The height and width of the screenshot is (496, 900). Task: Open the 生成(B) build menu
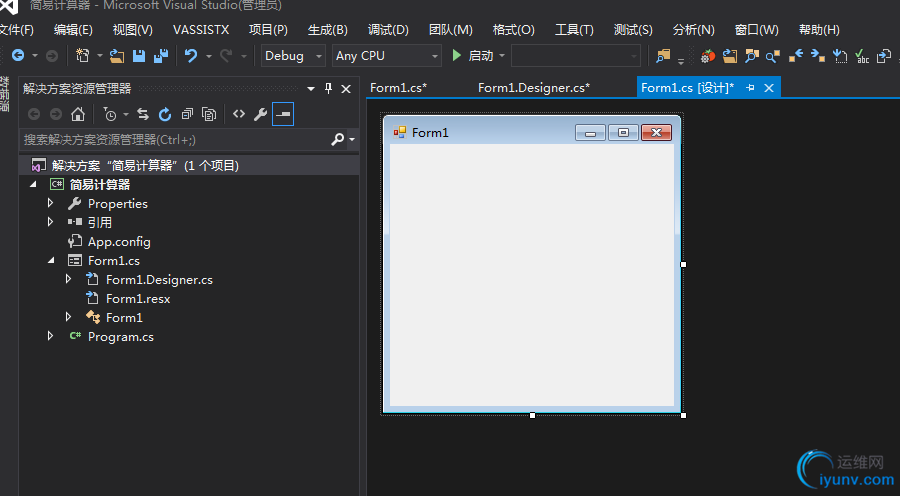tap(328, 30)
